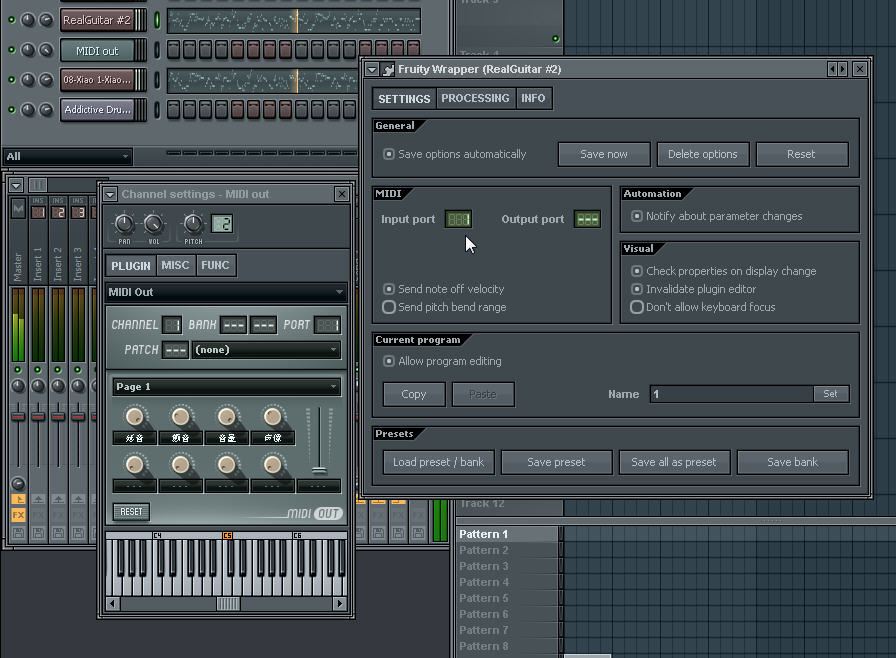
Task: Toggle mute LED for MIDI out channel
Action: tap(11, 50)
